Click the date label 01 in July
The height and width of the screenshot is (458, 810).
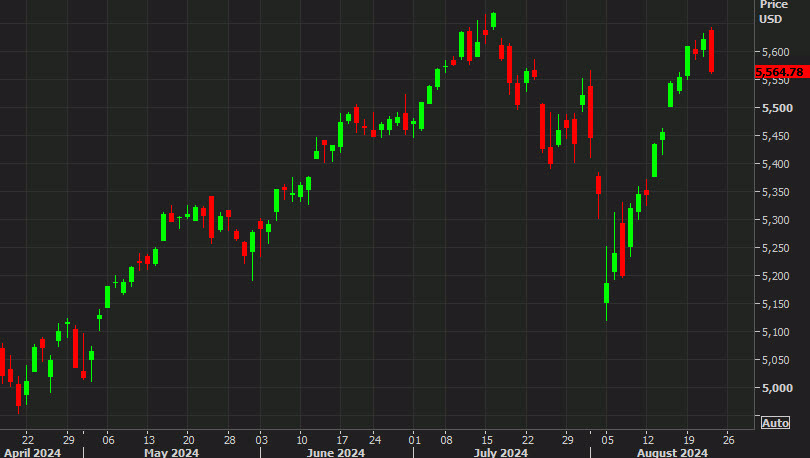[x=414, y=440]
